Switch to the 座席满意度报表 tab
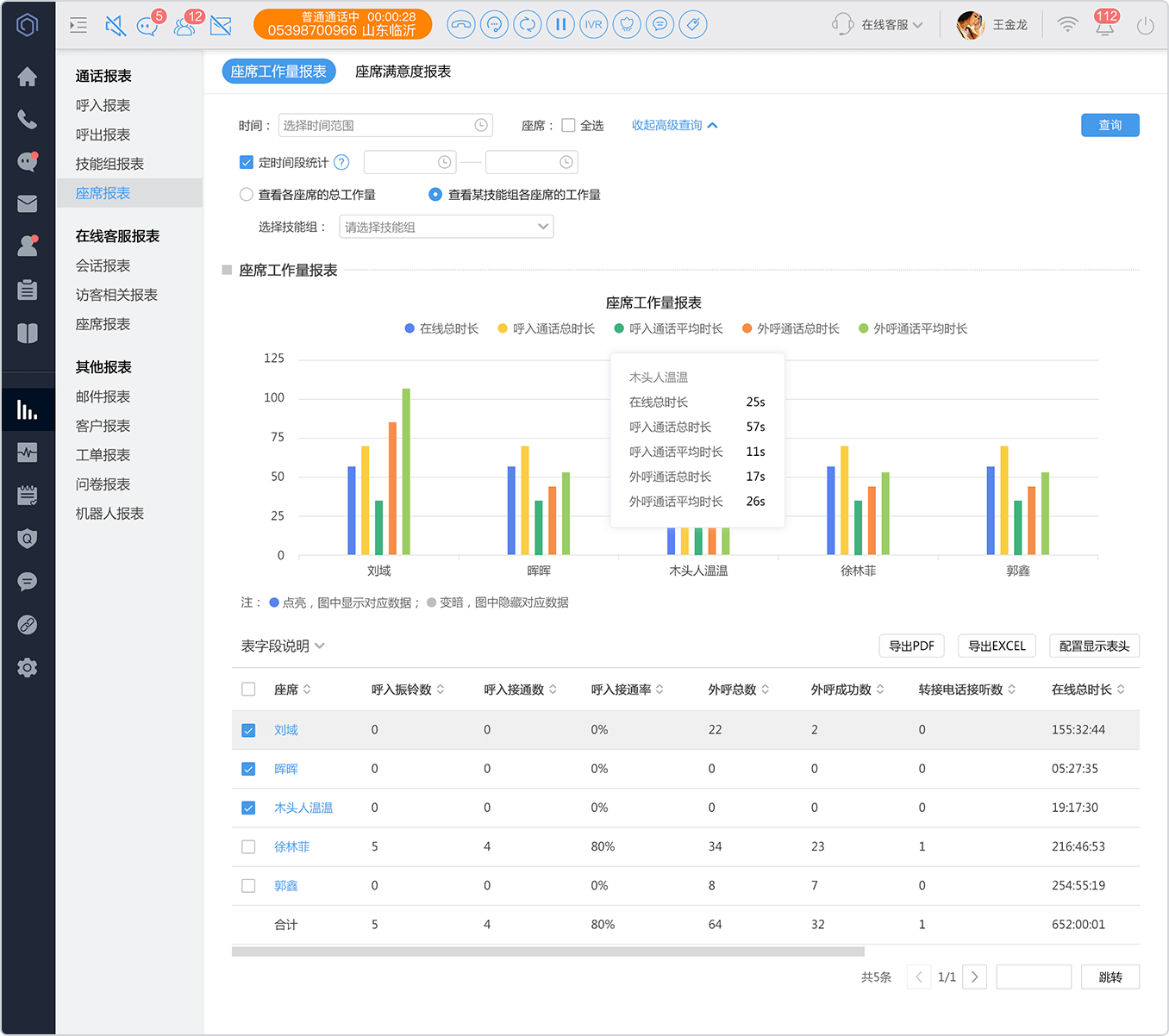Image resolution: width=1169 pixels, height=1036 pixels. [403, 72]
